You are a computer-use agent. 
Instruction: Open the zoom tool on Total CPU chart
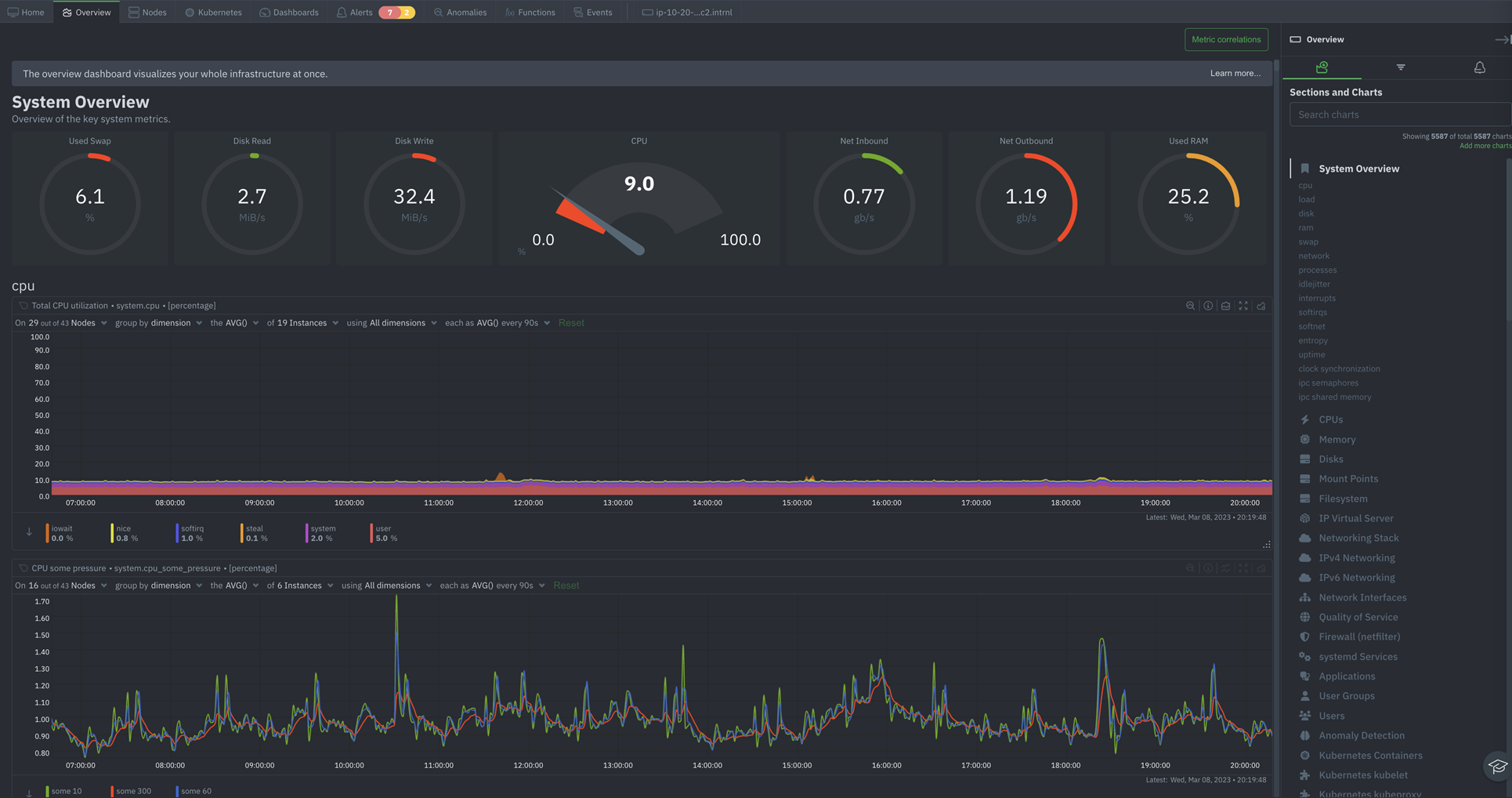click(1191, 306)
